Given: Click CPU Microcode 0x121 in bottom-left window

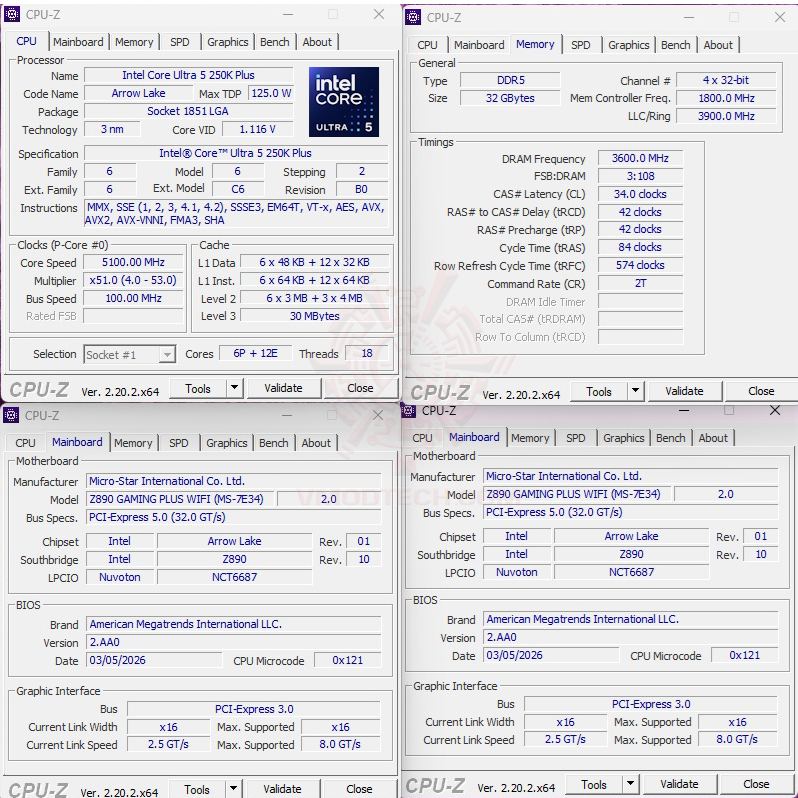Looking at the screenshot, I should (348, 661).
